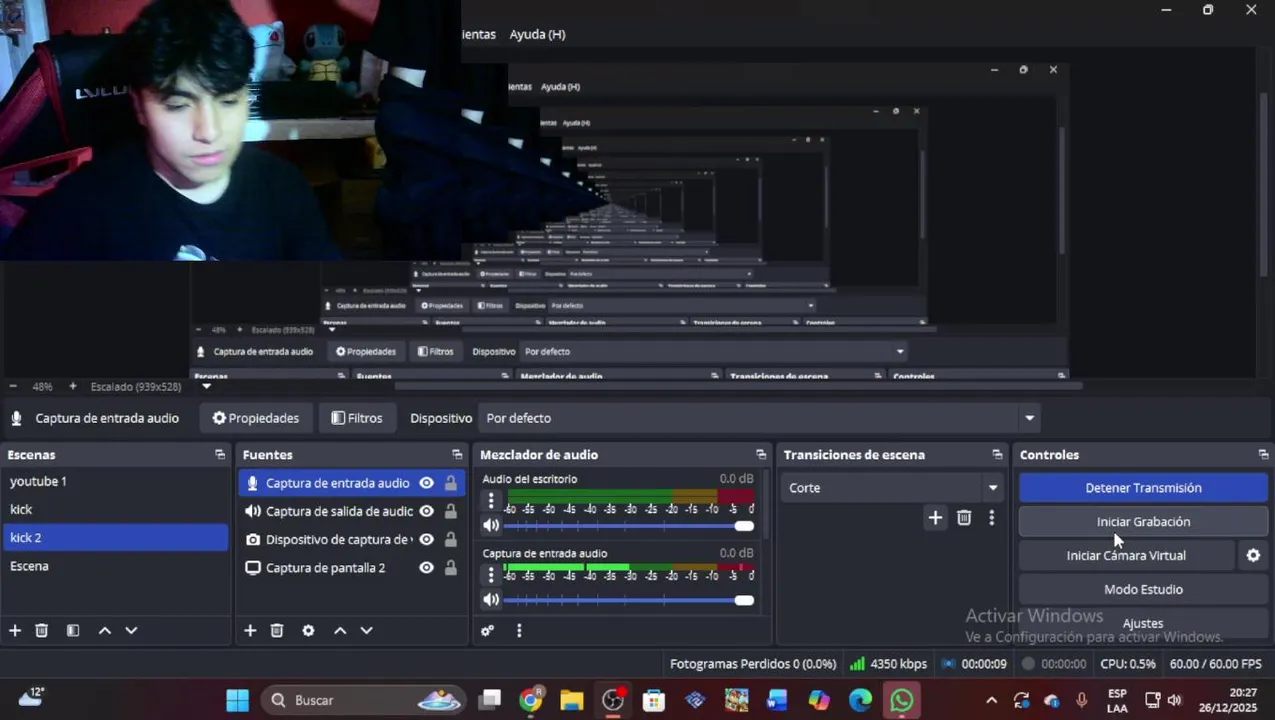Move the selected scene up
Image resolution: width=1275 pixels, height=720 pixels.
pos(104,631)
